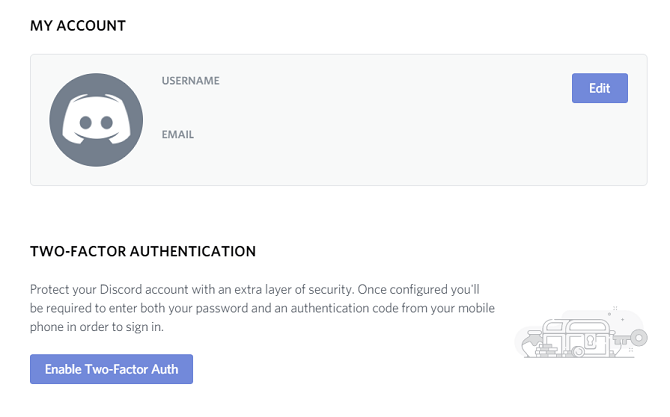Click the EMAIL label
670x417 pixels.
[178, 134]
